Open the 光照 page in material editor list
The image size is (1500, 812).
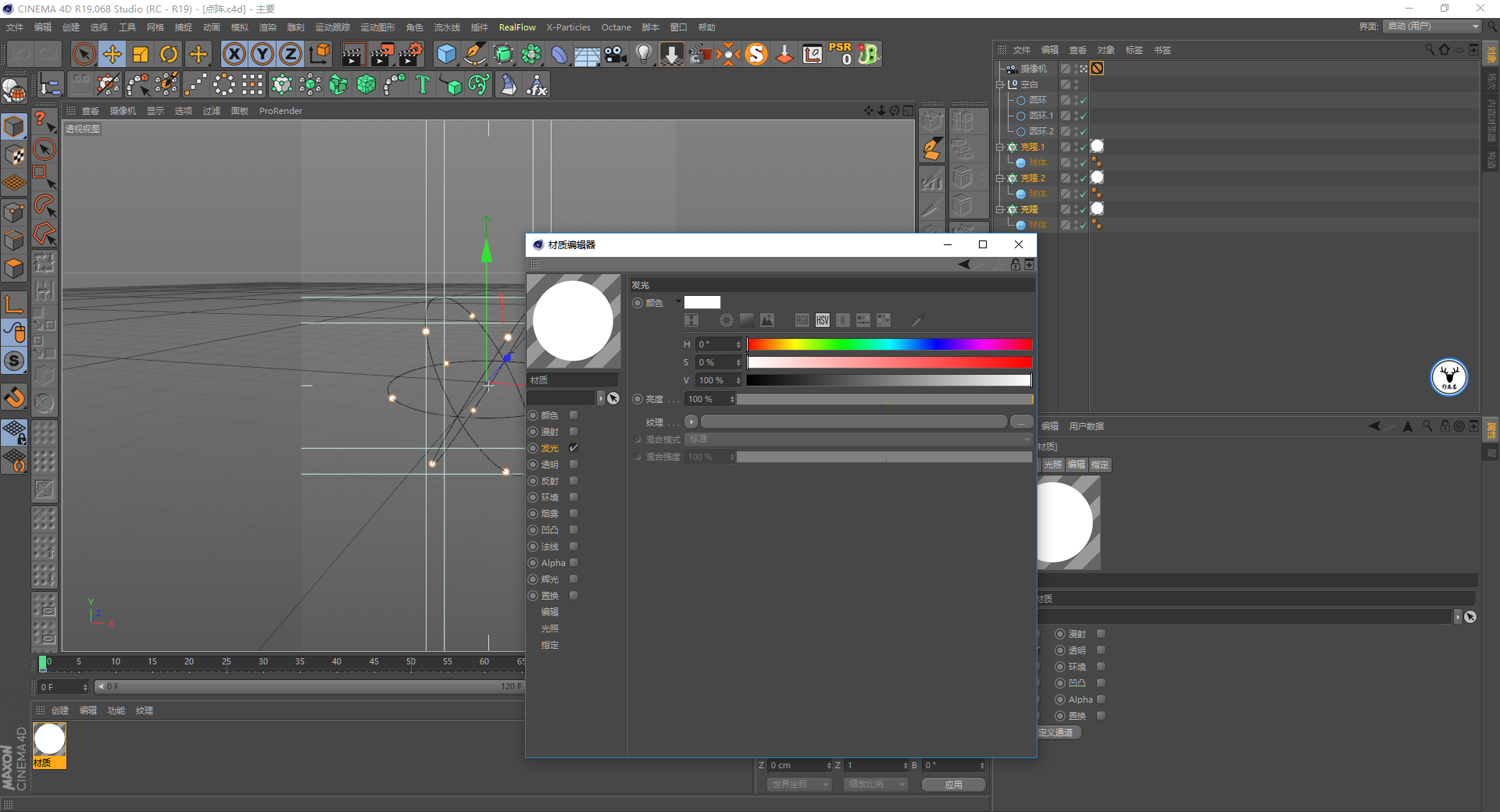(550, 629)
